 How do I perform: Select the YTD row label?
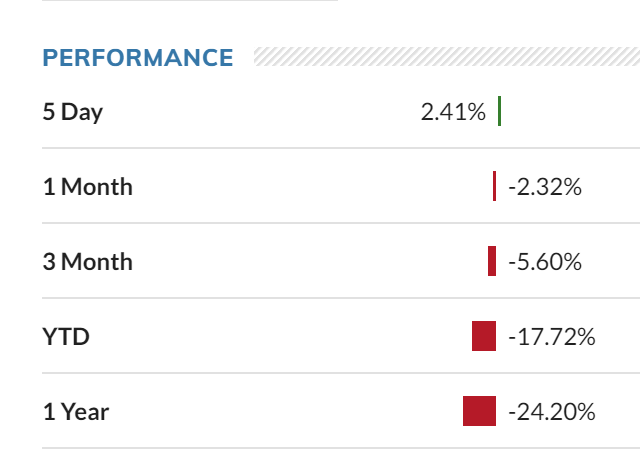tap(66, 337)
